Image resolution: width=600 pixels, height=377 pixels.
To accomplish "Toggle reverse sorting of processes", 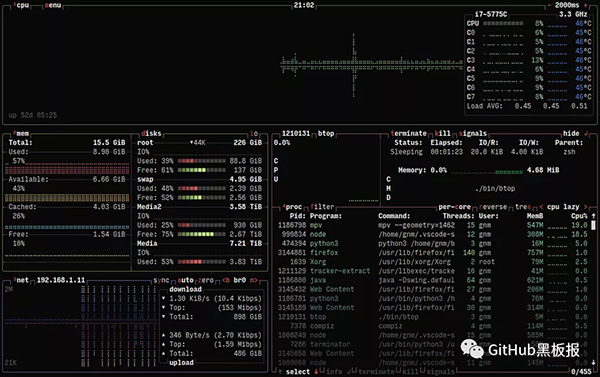I will [493, 207].
